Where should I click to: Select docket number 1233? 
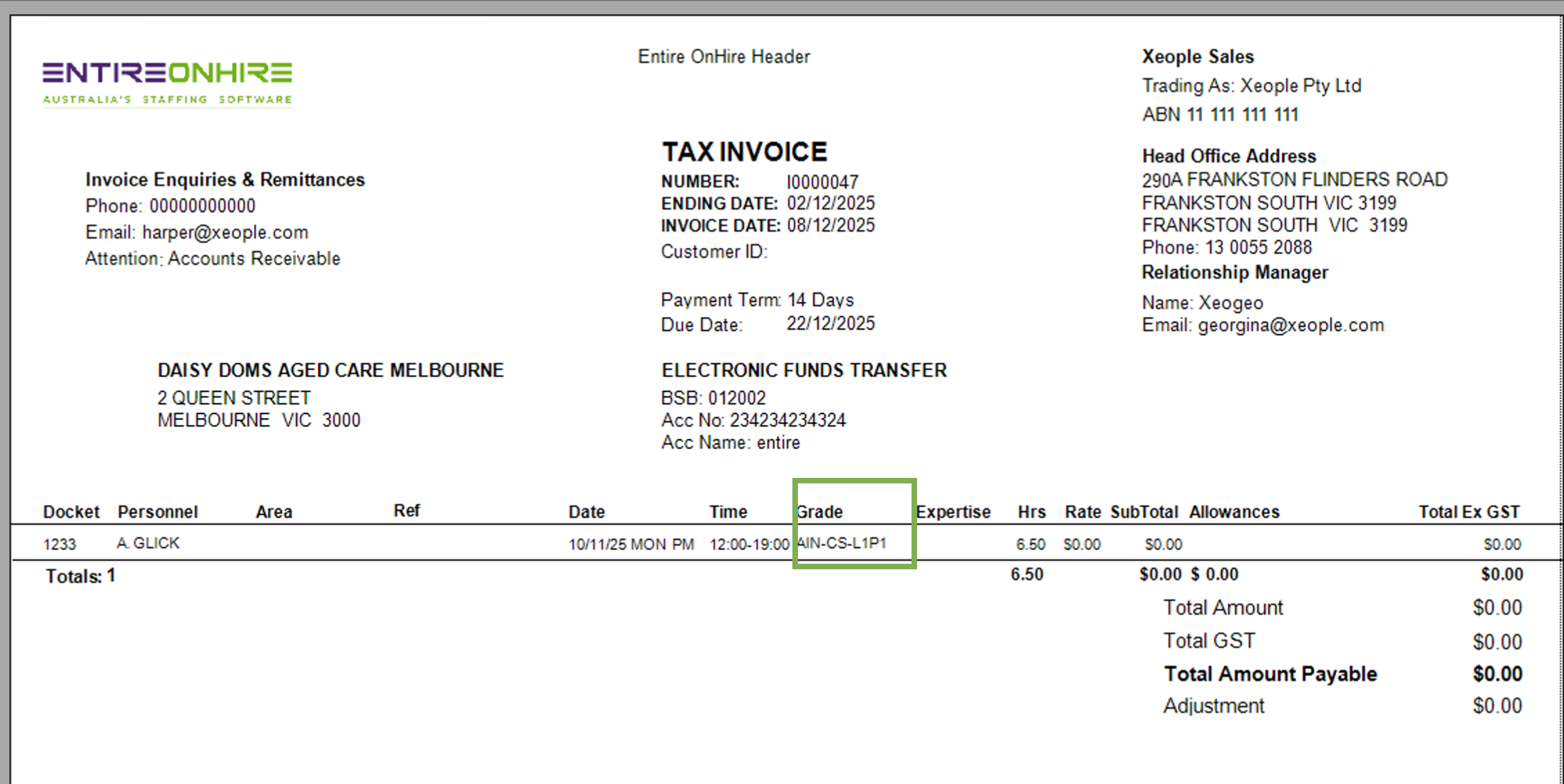coord(60,544)
